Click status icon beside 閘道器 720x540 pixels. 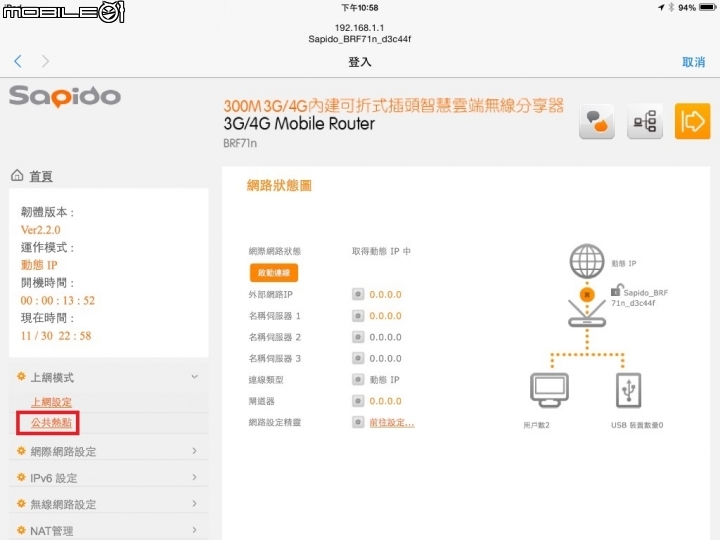coord(358,401)
